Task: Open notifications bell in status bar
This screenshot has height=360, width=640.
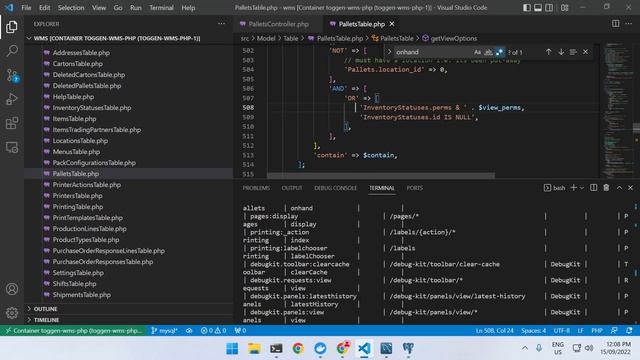Action: [x=629, y=331]
